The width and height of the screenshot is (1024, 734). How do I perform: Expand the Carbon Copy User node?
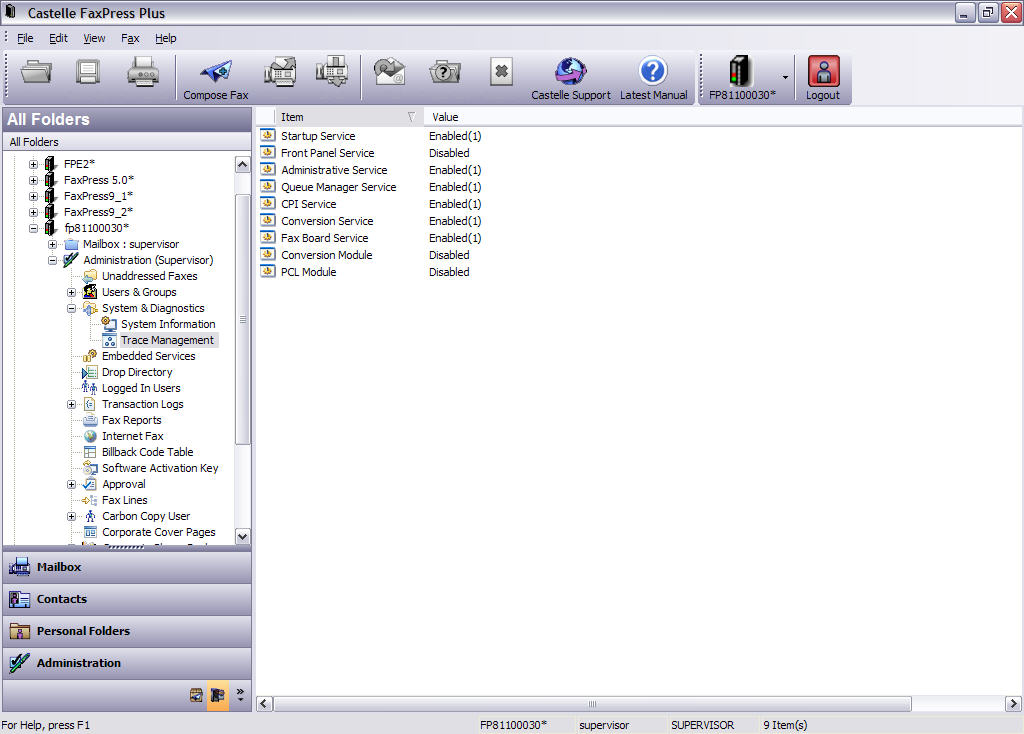[71, 517]
